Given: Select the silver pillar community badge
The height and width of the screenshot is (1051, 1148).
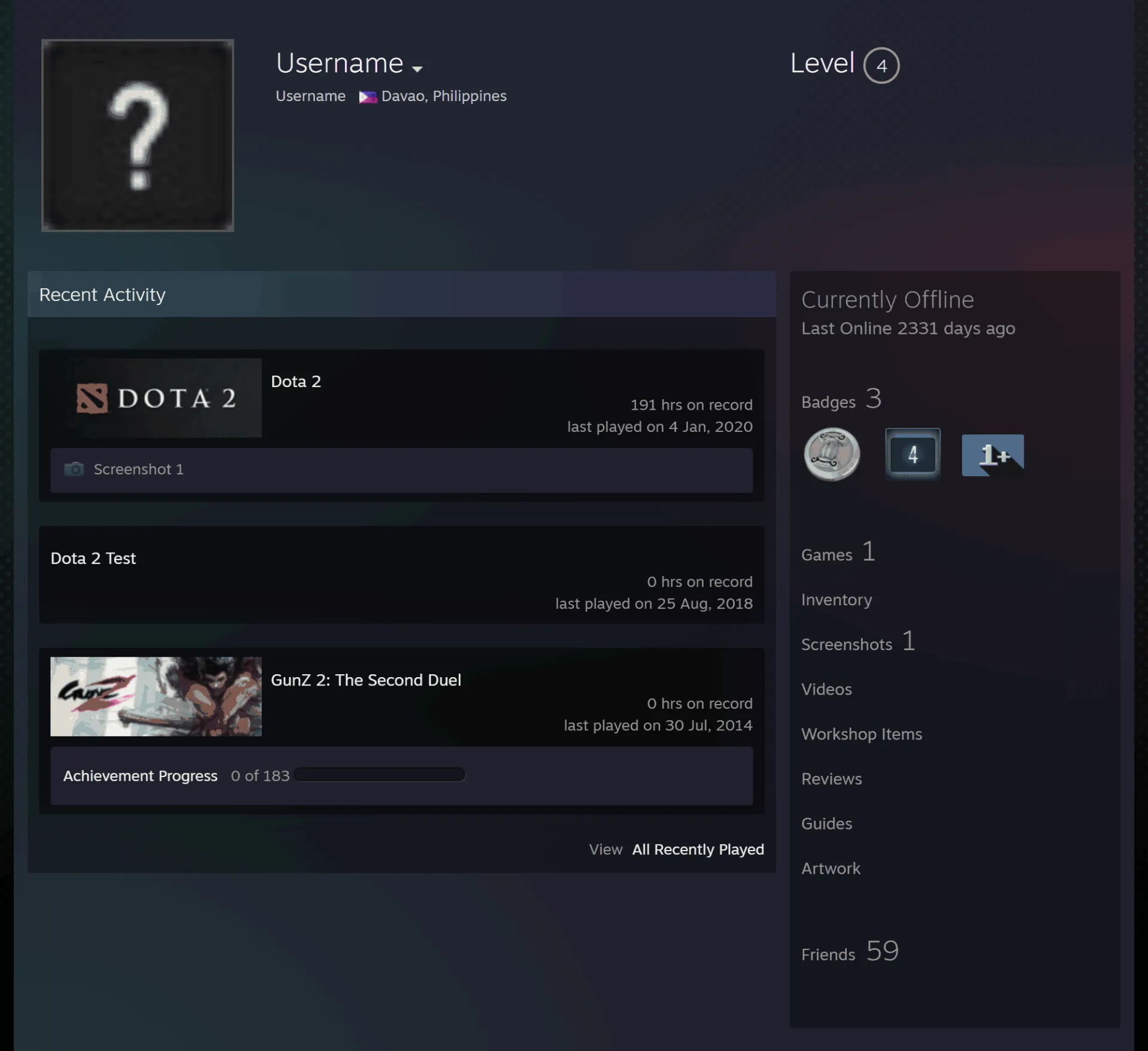Looking at the screenshot, I should (x=832, y=455).
